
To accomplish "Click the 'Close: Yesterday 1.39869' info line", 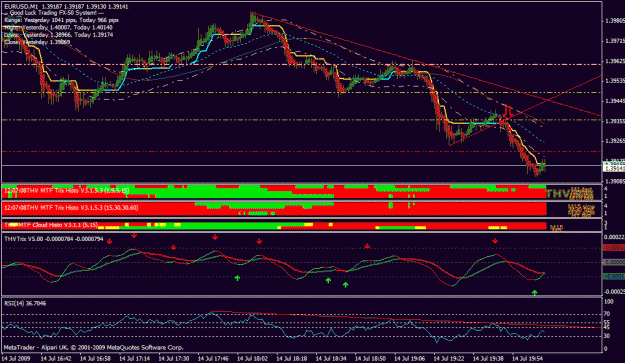I will pyautogui.click(x=37, y=42).
